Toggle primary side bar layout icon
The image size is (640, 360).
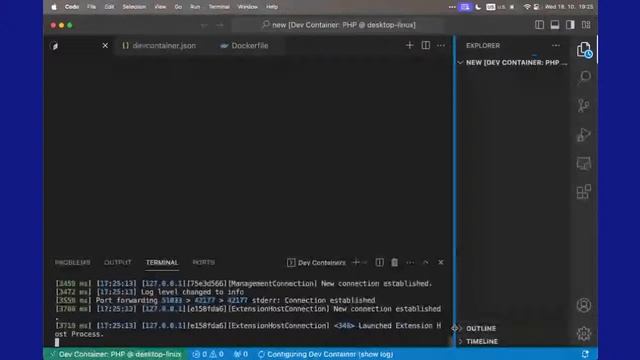(x=539, y=25)
